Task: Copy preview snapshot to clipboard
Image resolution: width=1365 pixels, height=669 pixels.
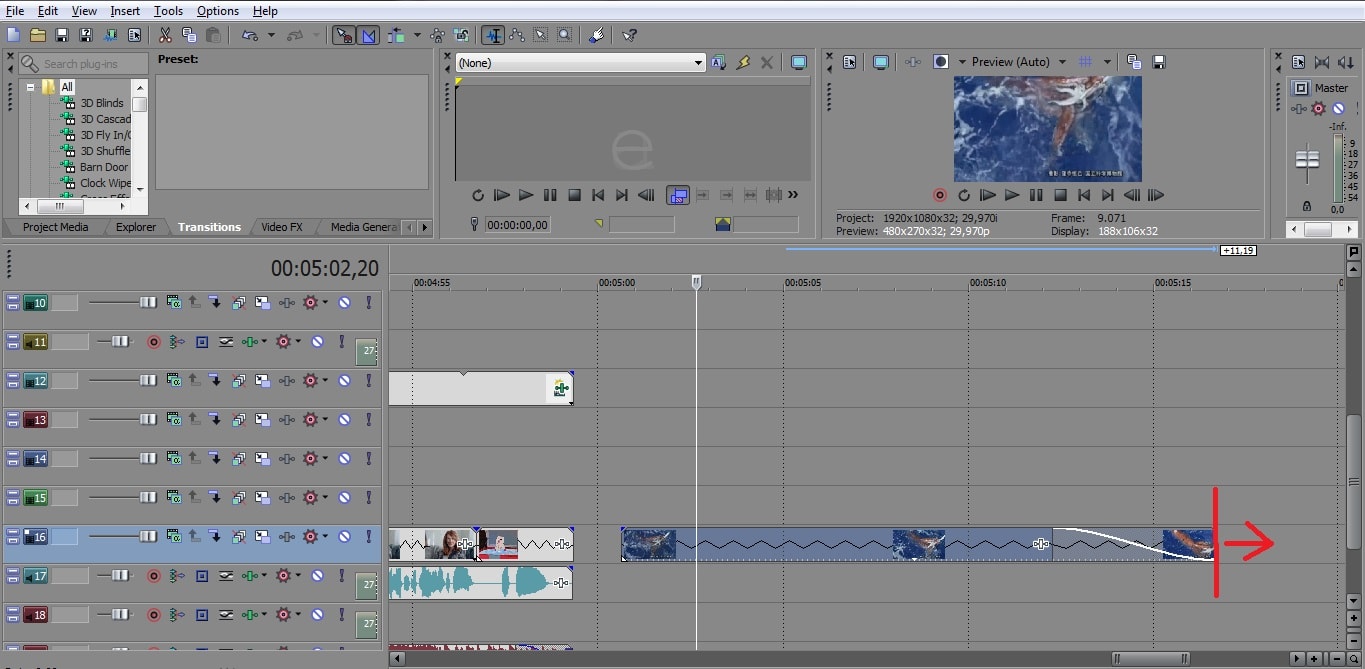Action: 1134,62
